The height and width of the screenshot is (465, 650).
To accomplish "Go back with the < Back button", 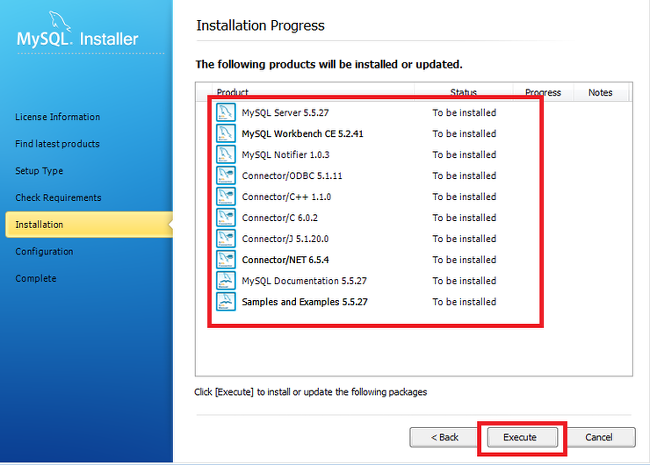I will tap(444, 437).
